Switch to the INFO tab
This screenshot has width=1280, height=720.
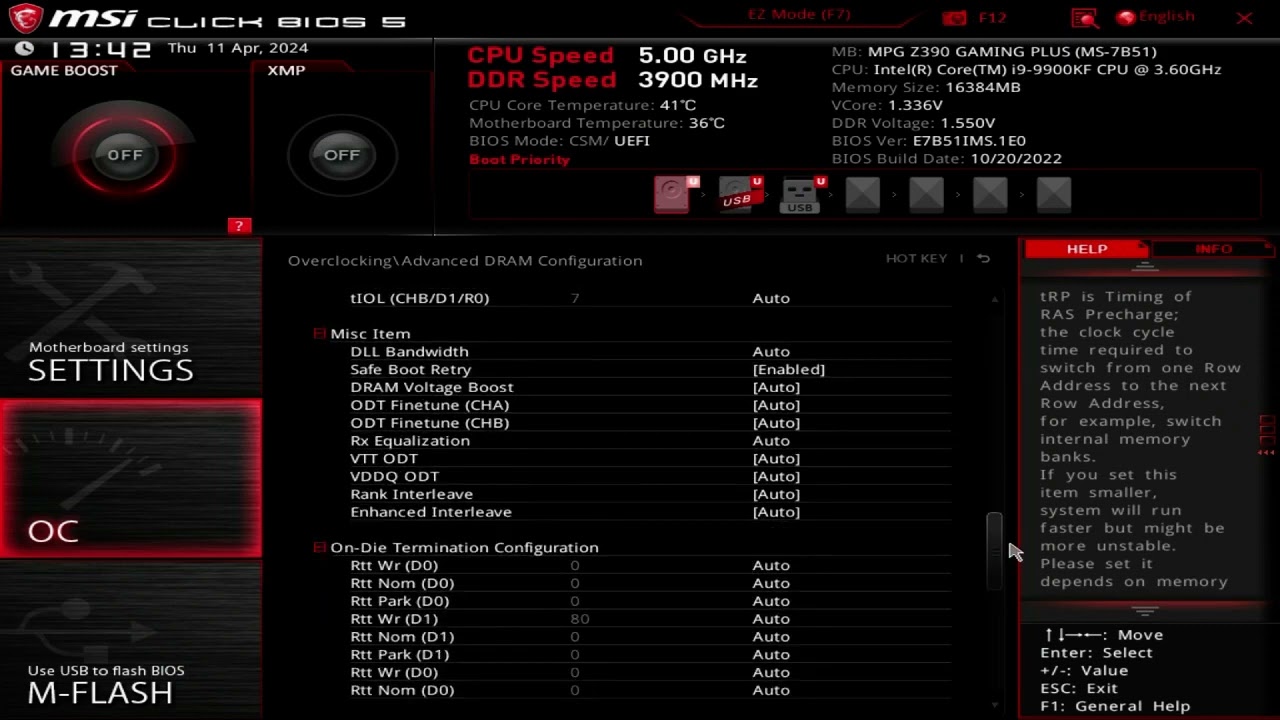click(x=1212, y=249)
